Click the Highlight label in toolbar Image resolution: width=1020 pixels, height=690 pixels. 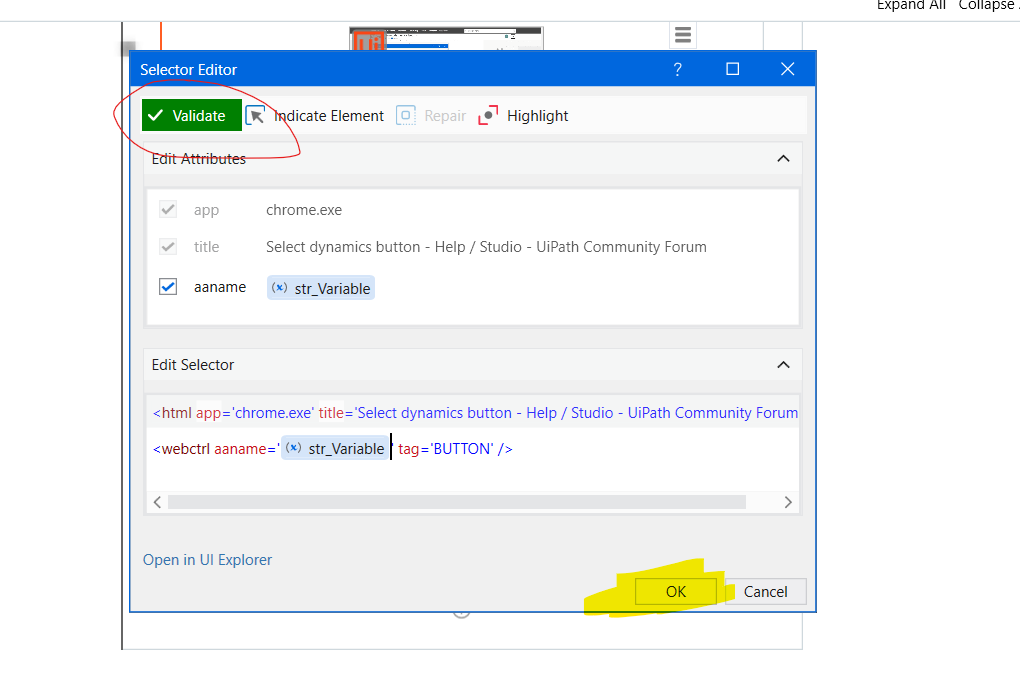point(537,116)
